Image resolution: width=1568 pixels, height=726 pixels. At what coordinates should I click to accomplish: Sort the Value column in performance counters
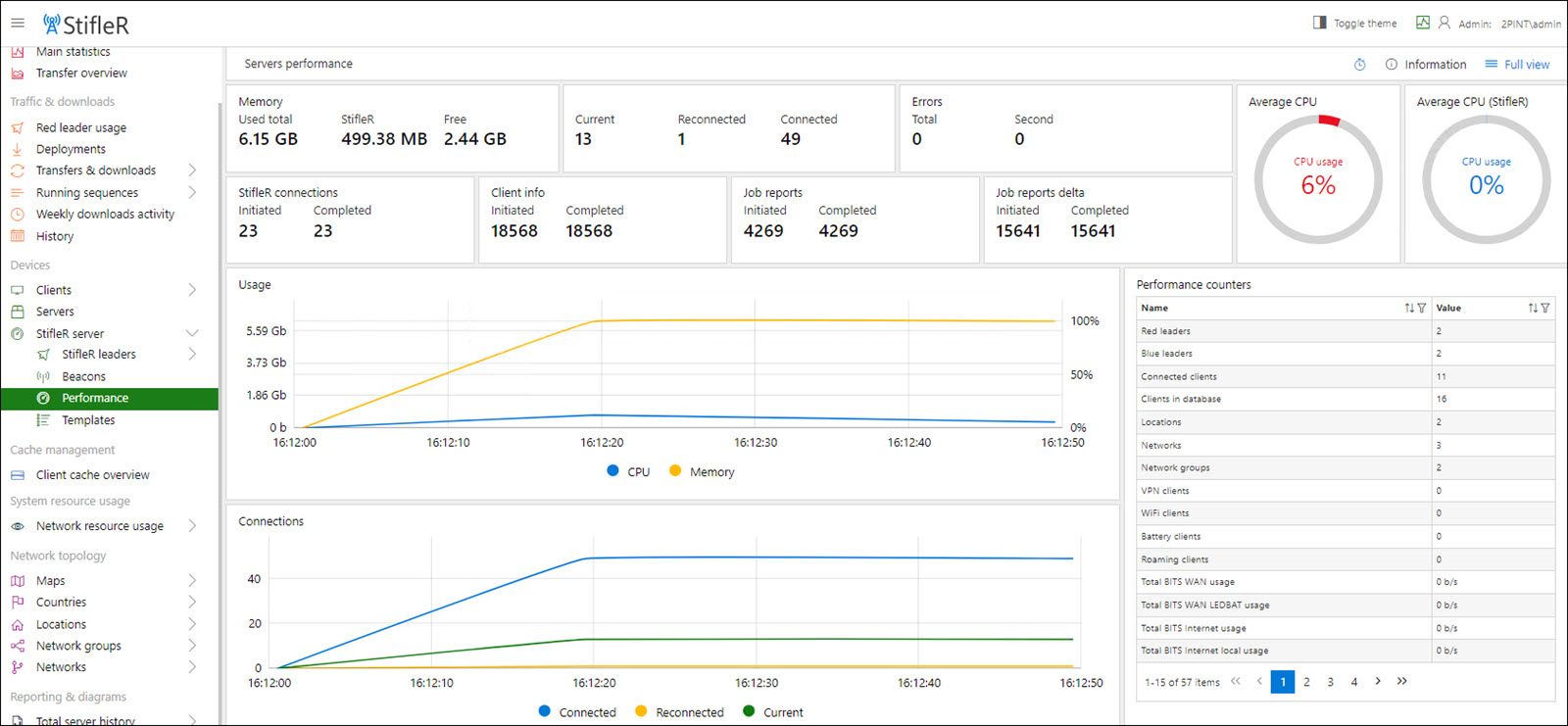[x=1533, y=309]
